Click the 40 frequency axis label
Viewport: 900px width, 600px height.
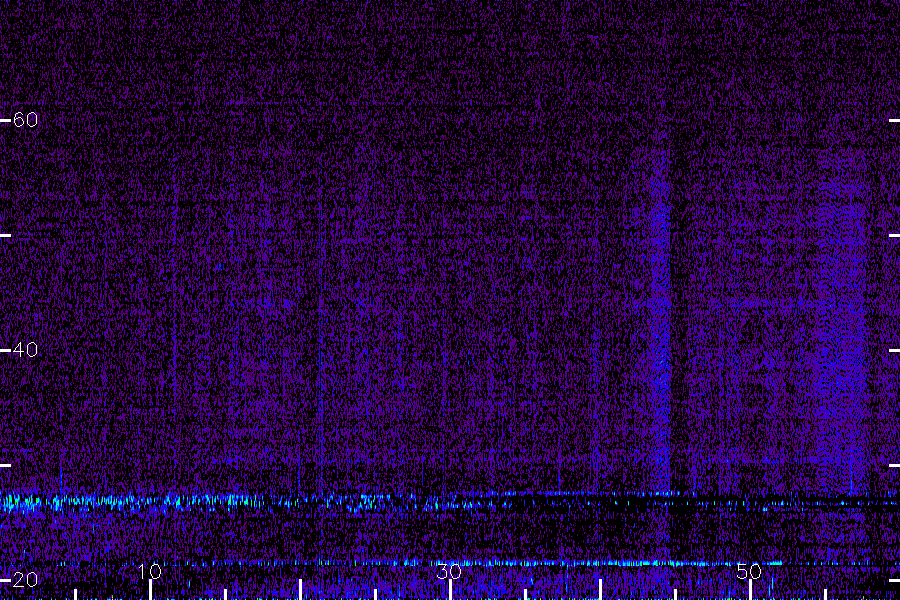point(25,350)
